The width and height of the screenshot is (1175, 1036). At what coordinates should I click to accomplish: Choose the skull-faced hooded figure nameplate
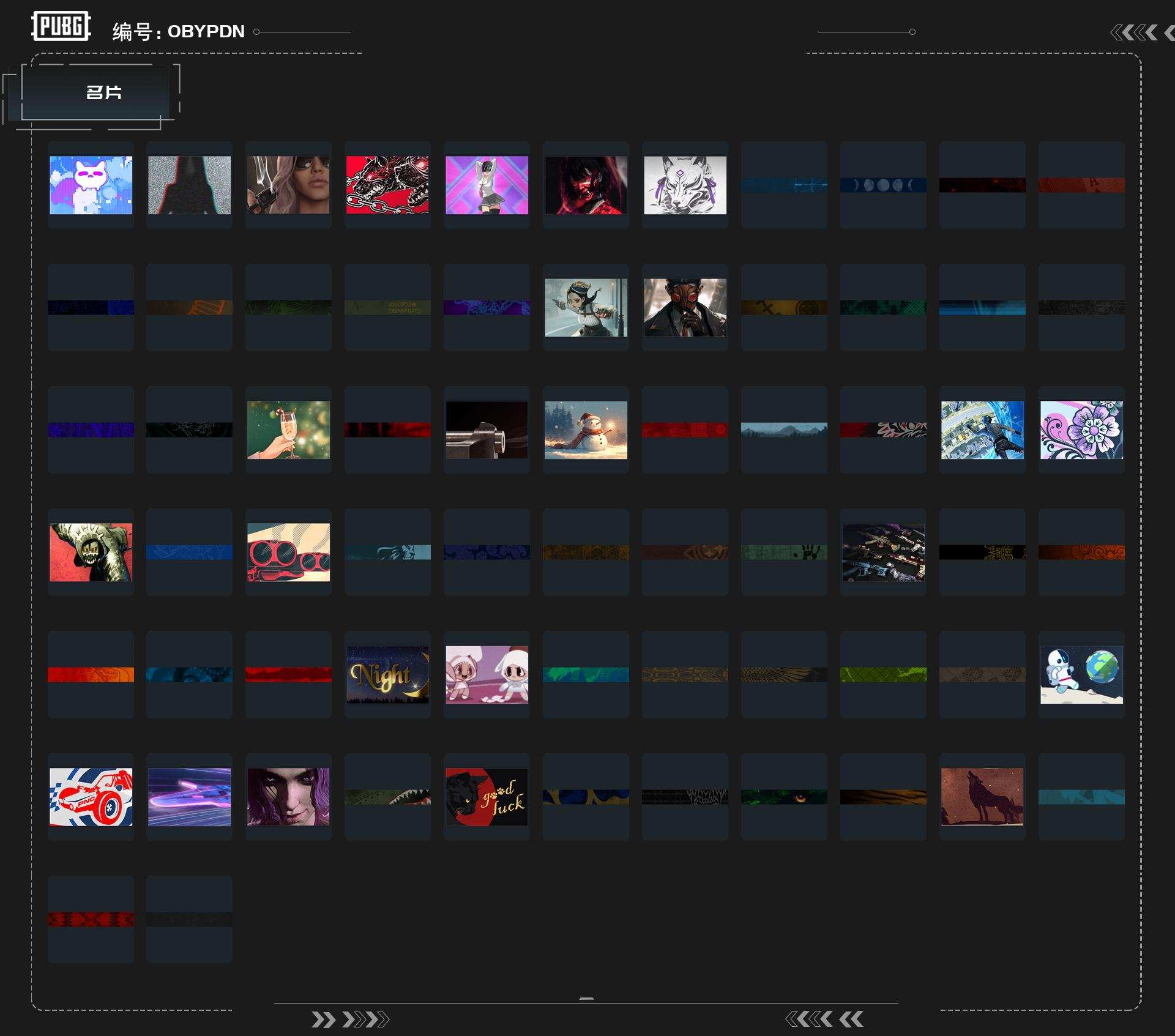click(91, 552)
